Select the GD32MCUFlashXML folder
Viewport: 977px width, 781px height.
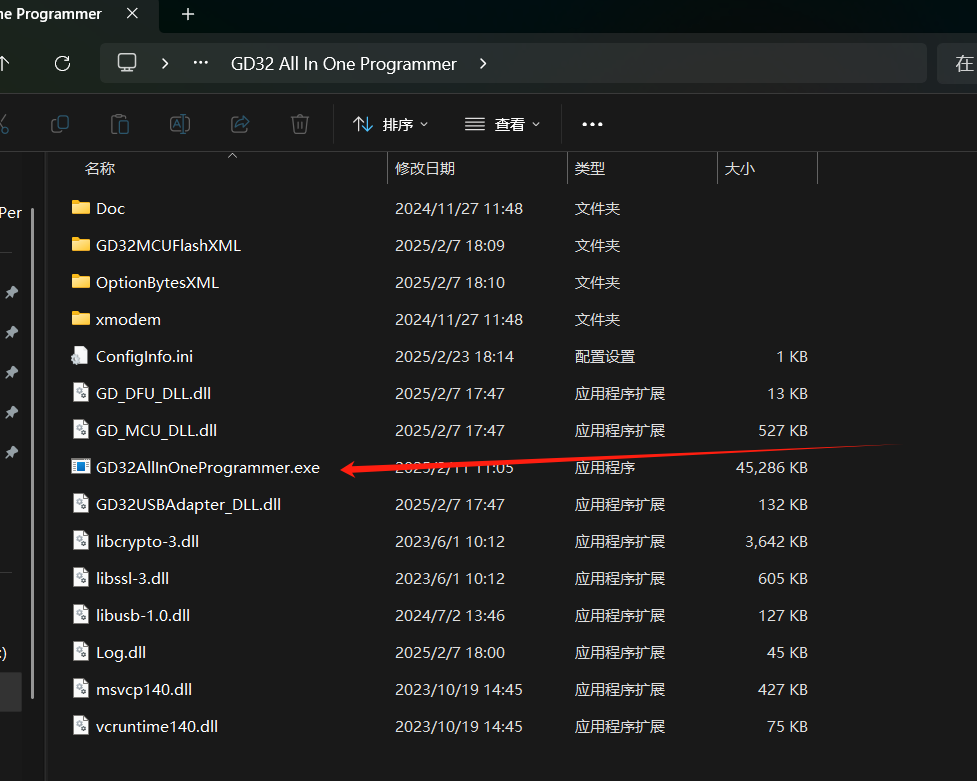tap(168, 245)
